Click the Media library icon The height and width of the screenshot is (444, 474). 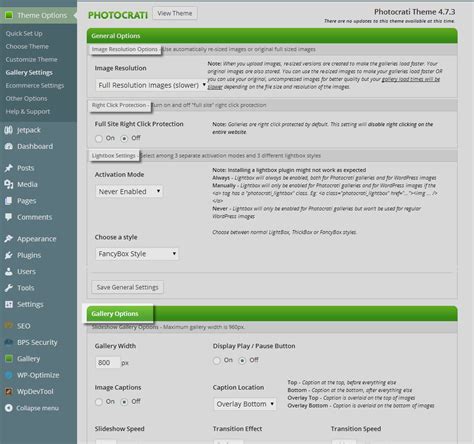[x=9, y=184]
